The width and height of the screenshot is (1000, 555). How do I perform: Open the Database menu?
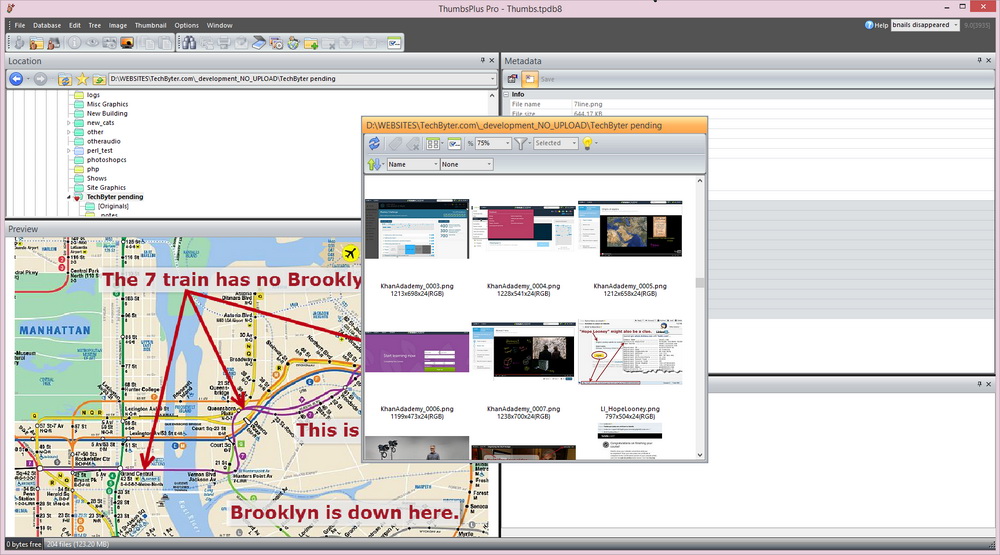47,26
